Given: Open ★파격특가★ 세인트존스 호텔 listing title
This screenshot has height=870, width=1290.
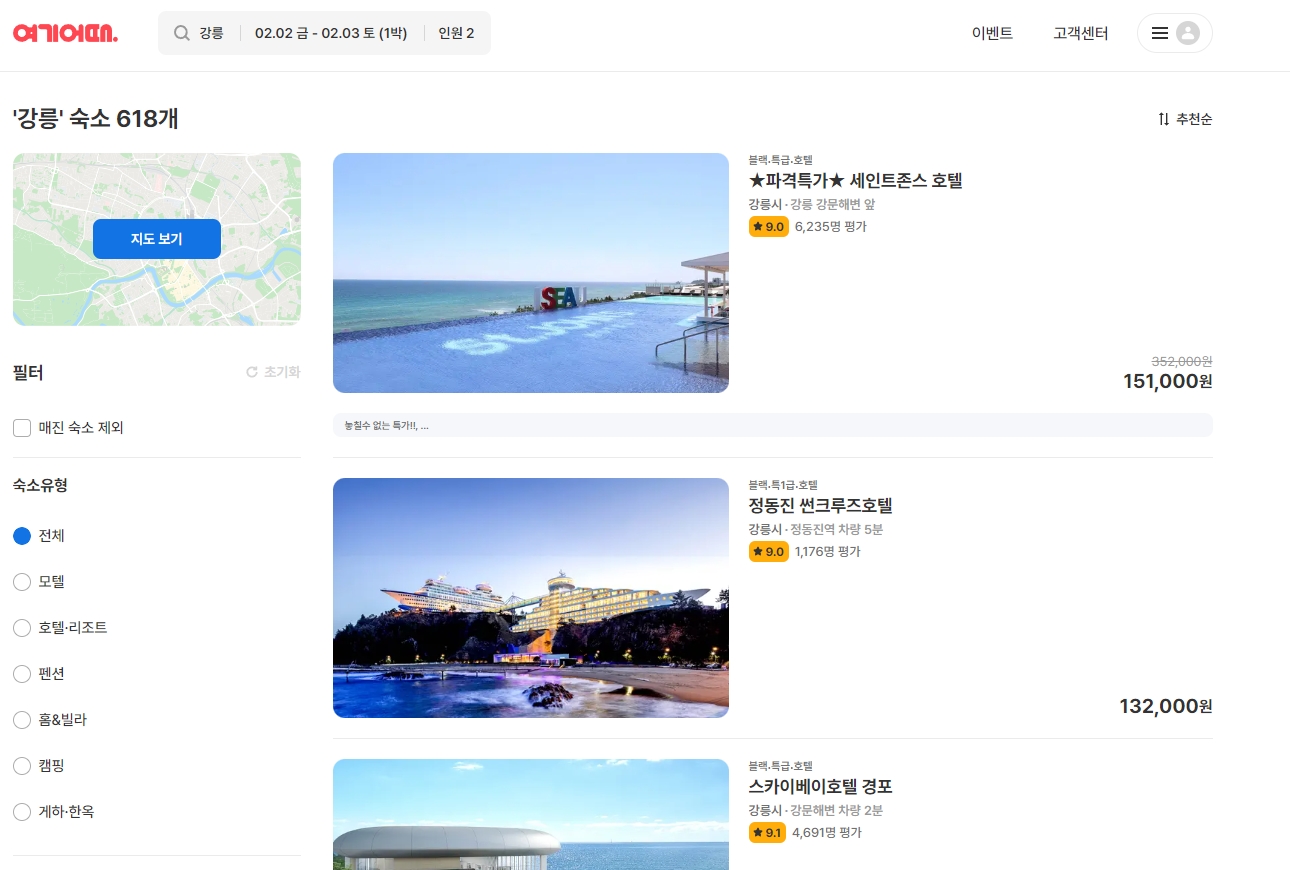Looking at the screenshot, I should [x=855, y=181].
